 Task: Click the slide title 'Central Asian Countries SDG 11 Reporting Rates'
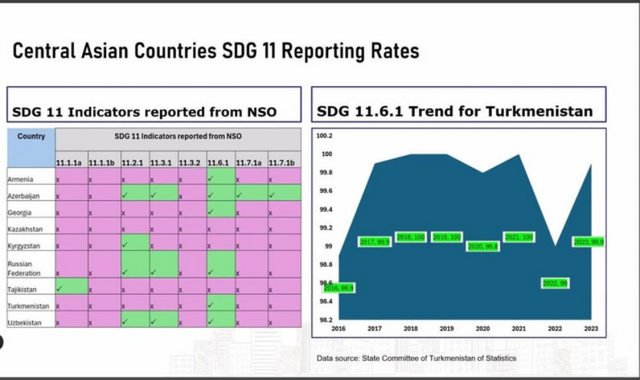coord(216,51)
